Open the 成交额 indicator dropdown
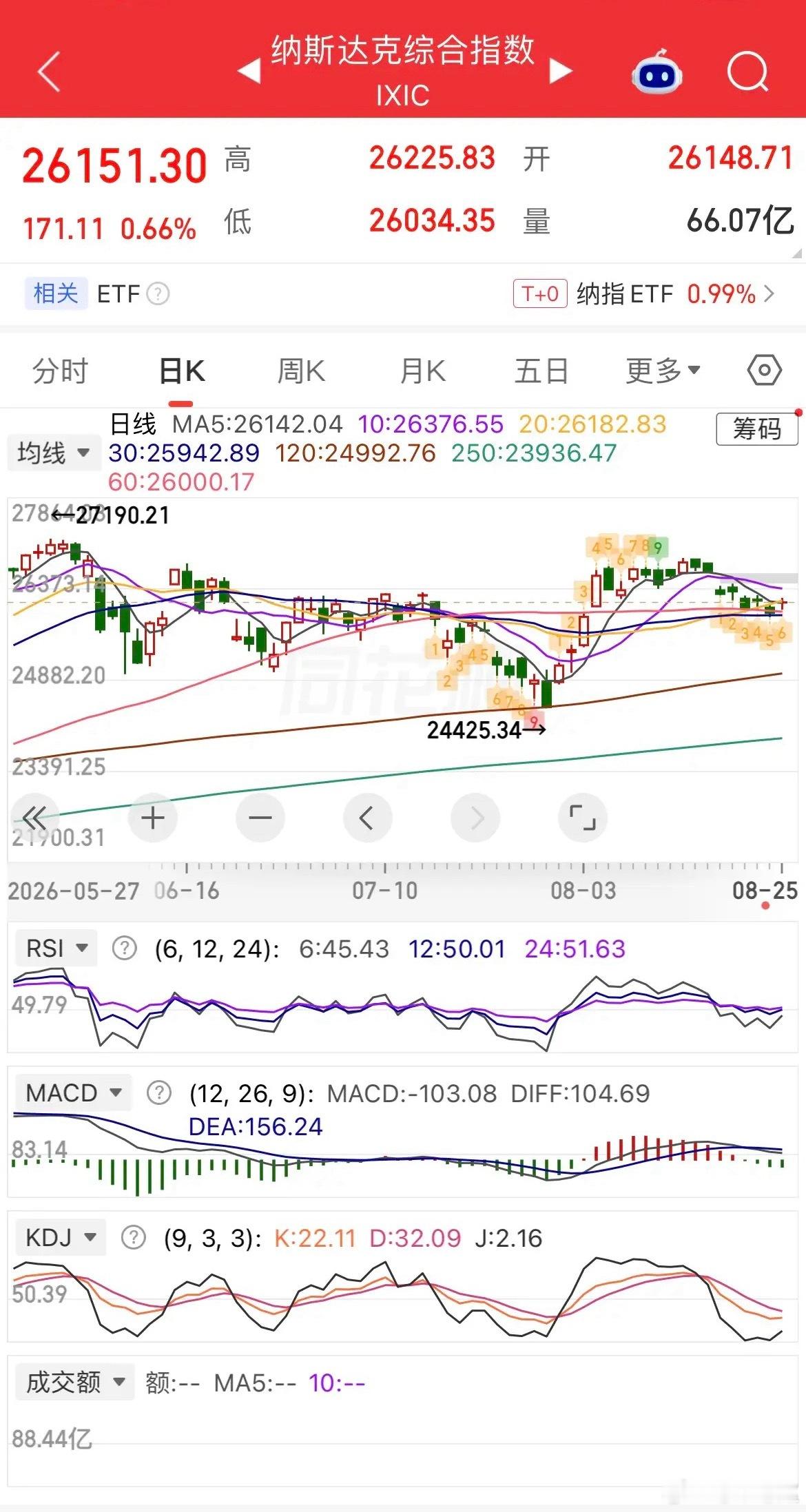The width and height of the screenshot is (806, 1512). [x=74, y=1382]
